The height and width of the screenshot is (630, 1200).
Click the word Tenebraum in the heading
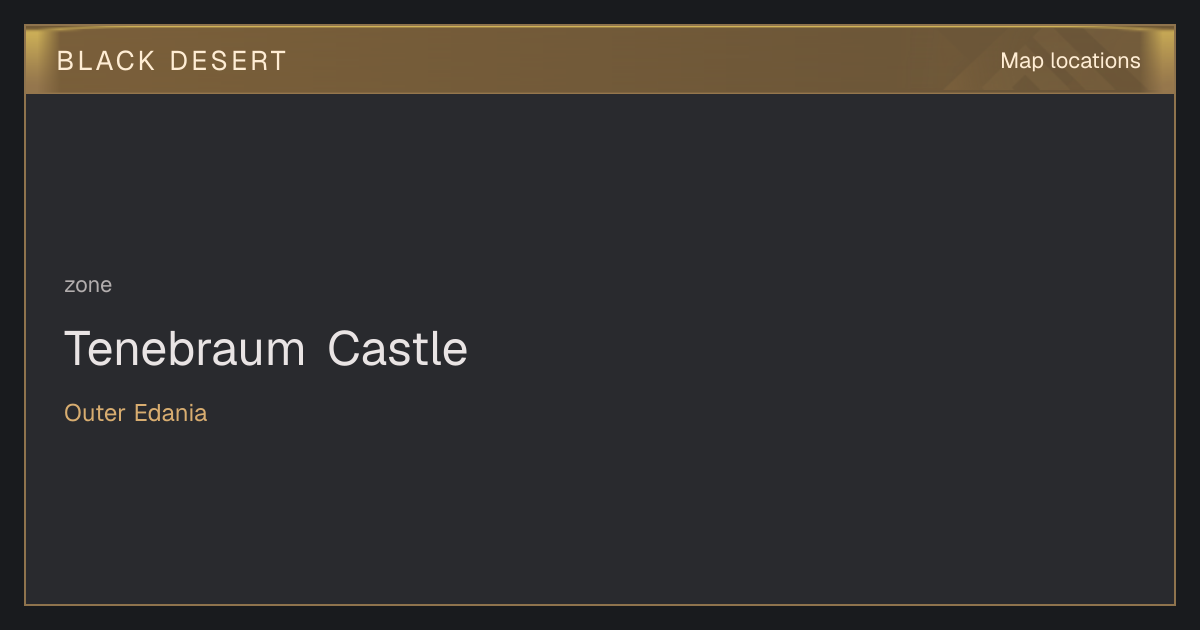pos(185,349)
